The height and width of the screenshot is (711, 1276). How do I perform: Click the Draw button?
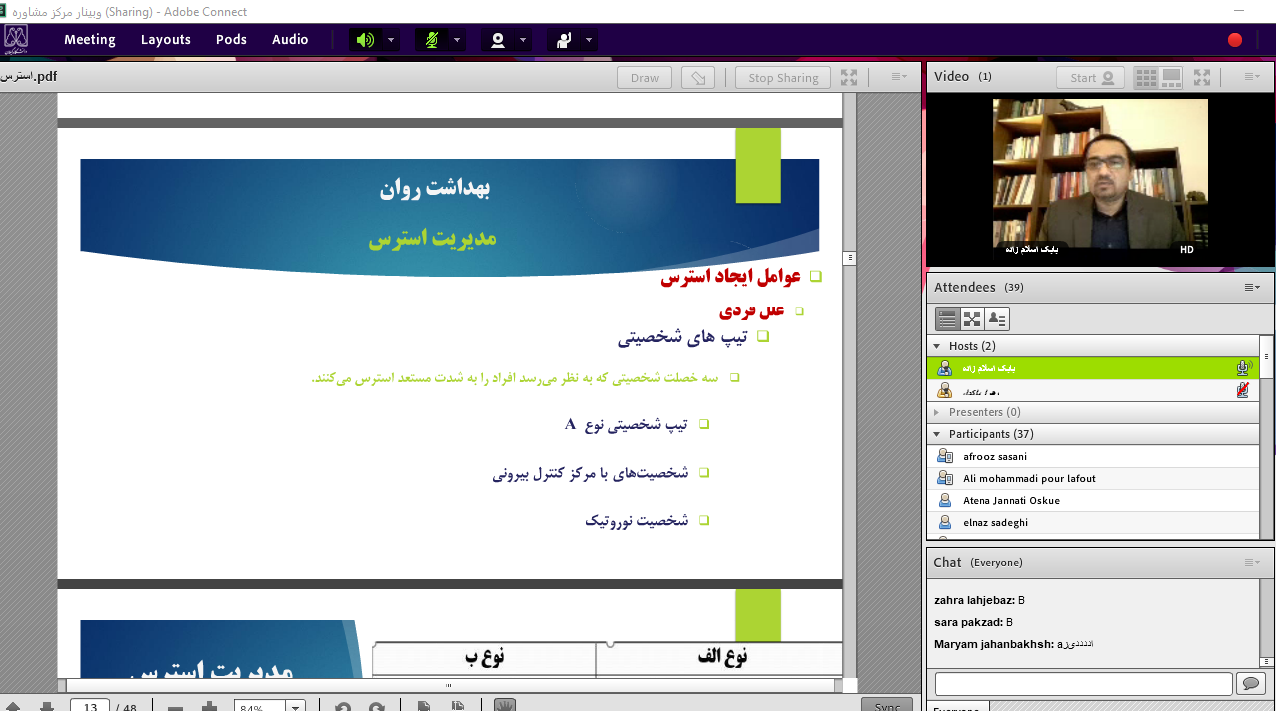[x=645, y=78]
